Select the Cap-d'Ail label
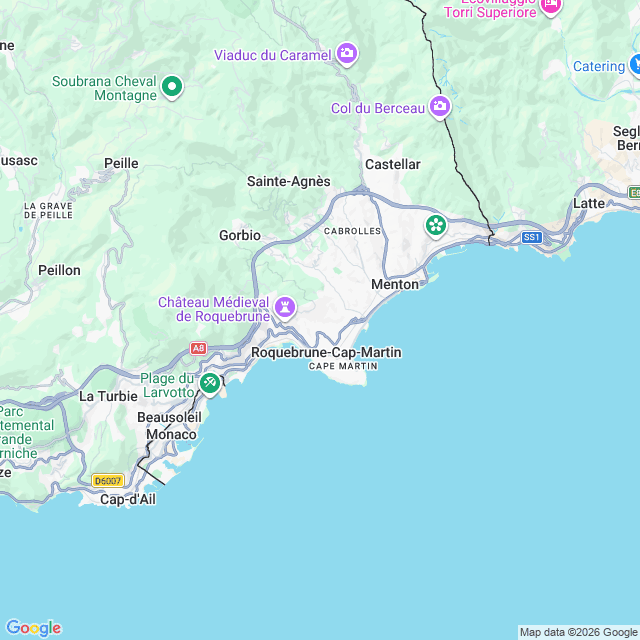Image resolution: width=640 pixels, height=640 pixels. pos(128,499)
